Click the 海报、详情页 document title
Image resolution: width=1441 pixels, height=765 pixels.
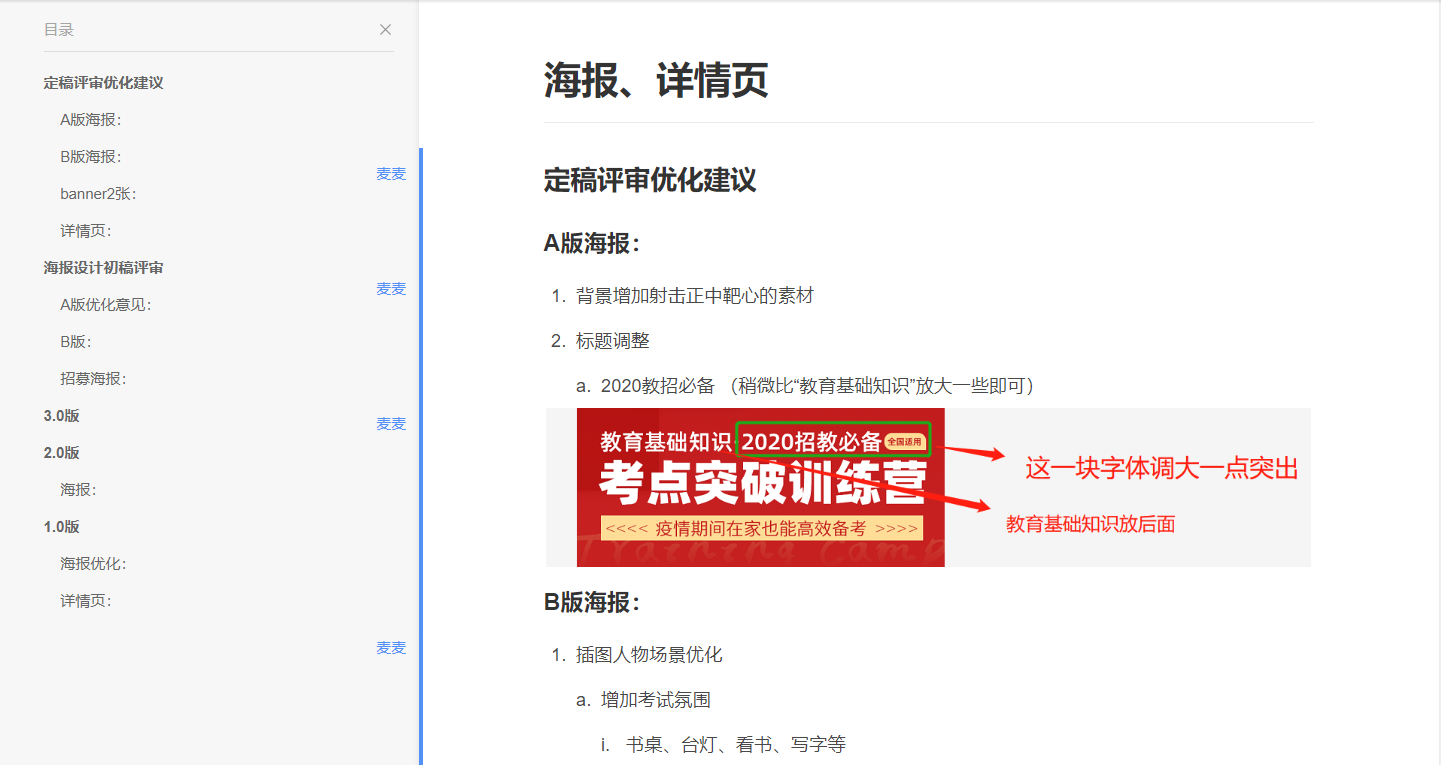point(656,80)
